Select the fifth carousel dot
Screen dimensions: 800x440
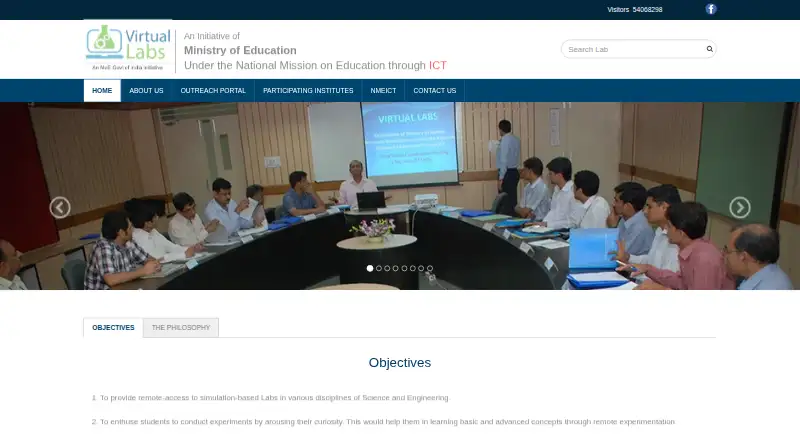(404, 268)
